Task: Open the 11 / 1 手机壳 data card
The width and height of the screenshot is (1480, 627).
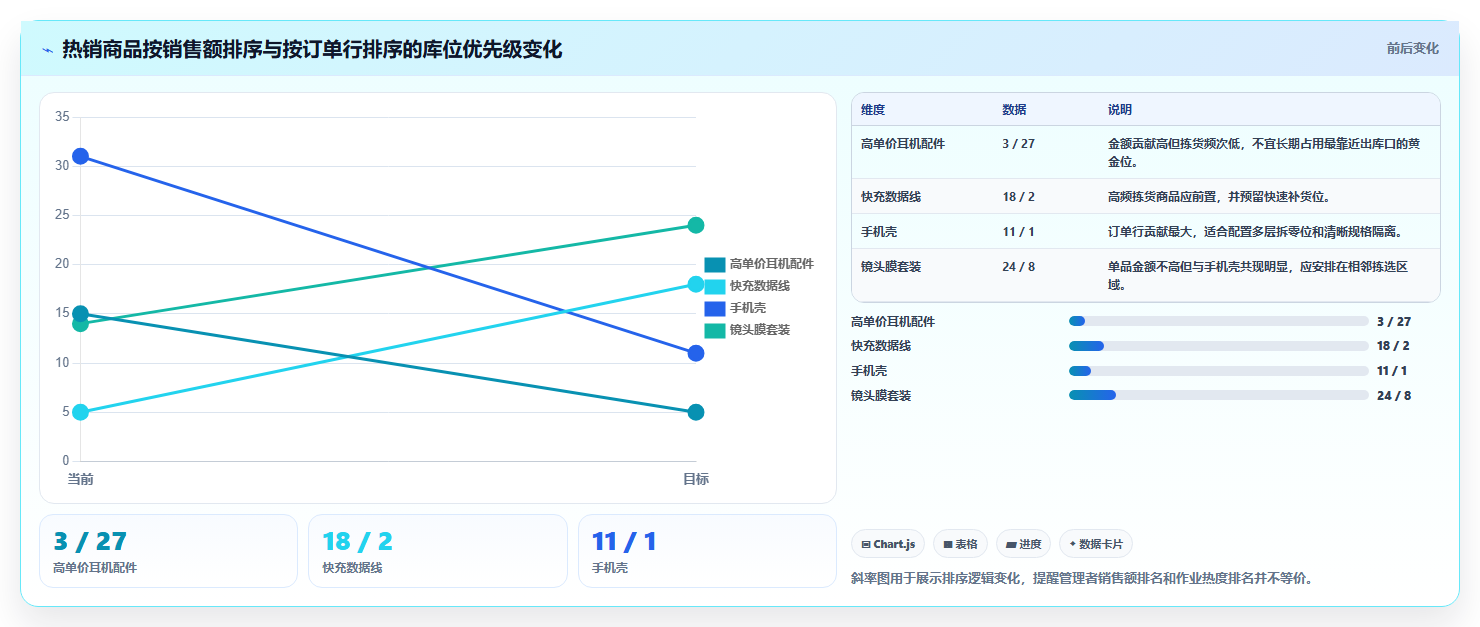Action: pyautogui.click(x=707, y=551)
